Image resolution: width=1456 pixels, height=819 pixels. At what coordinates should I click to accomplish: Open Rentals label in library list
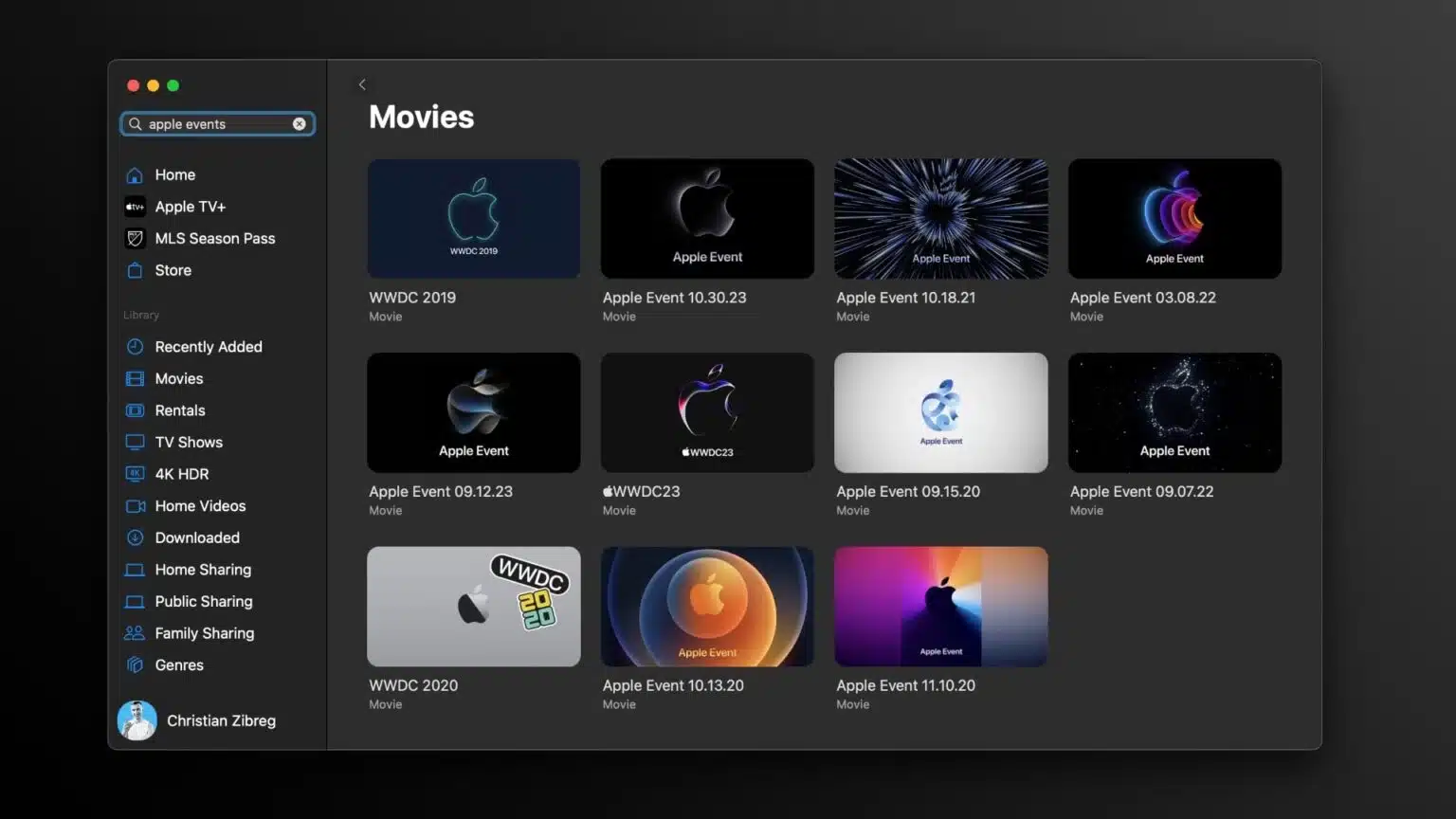pyautogui.click(x=180, y=410)
